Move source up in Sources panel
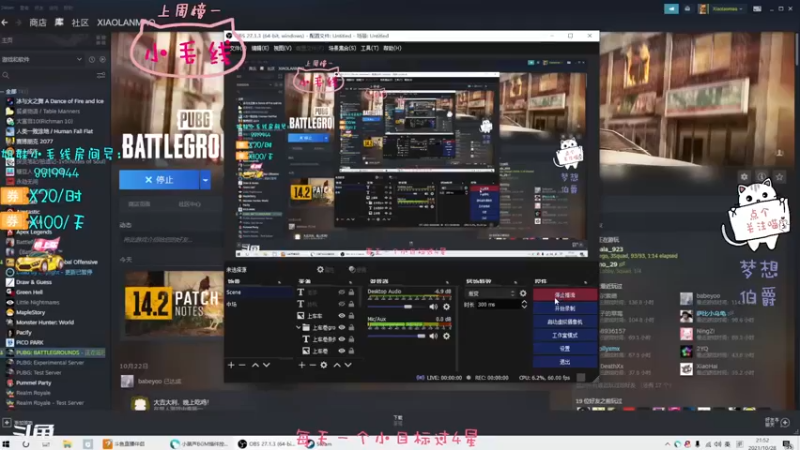800x450 pixels. (337, 365)
